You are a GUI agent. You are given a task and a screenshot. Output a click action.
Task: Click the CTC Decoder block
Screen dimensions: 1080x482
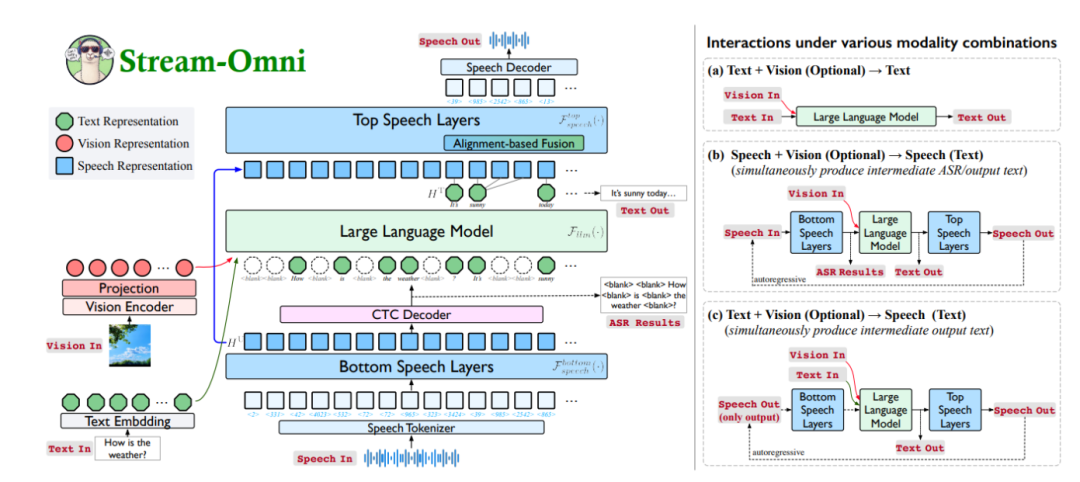click(411, 315)
